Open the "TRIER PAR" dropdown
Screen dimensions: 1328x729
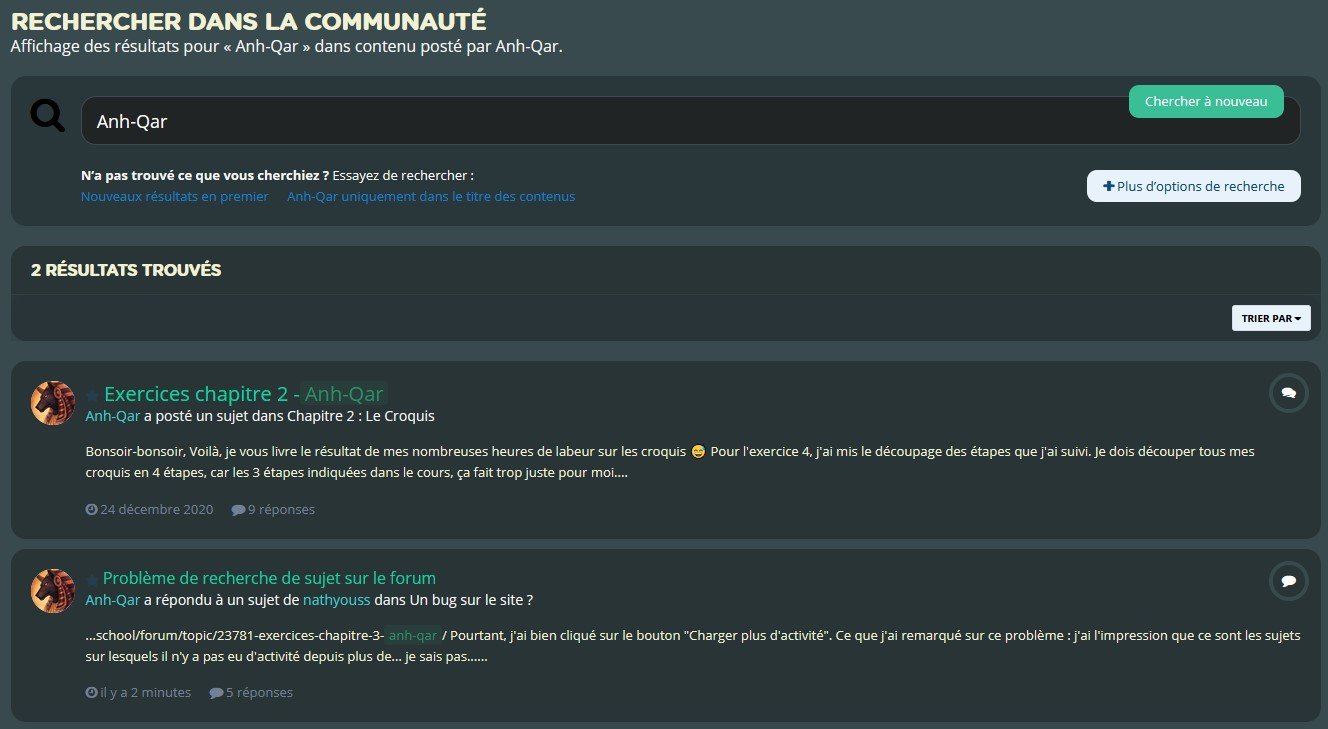1270,317
